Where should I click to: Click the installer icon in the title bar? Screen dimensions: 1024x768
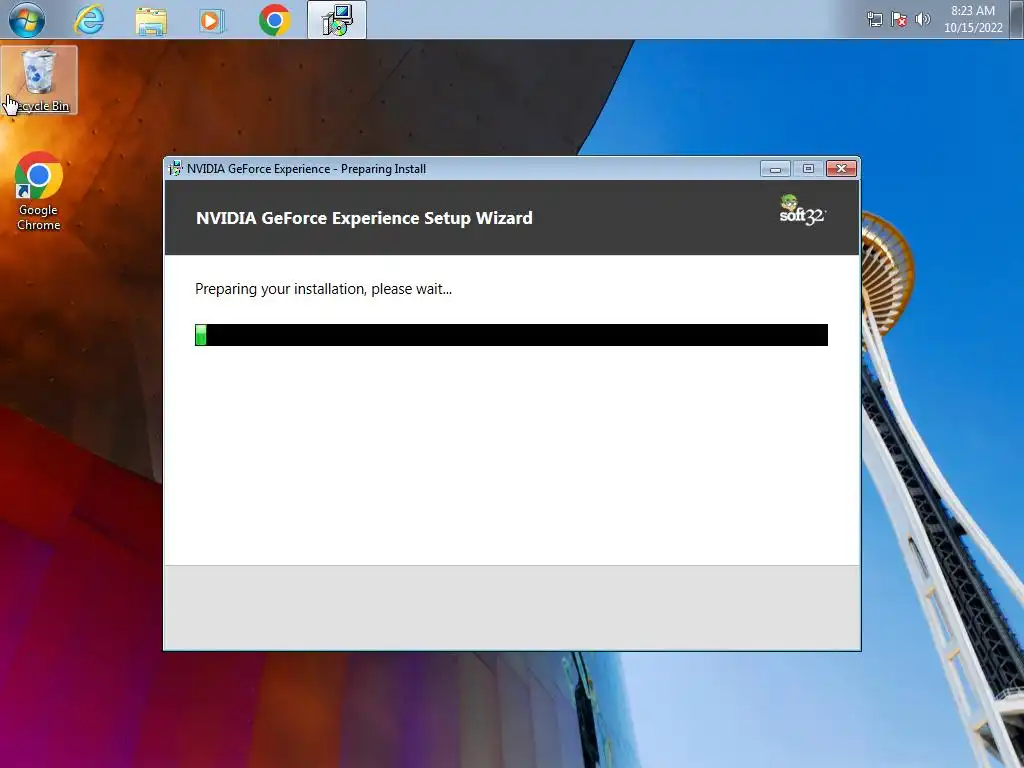175,168
